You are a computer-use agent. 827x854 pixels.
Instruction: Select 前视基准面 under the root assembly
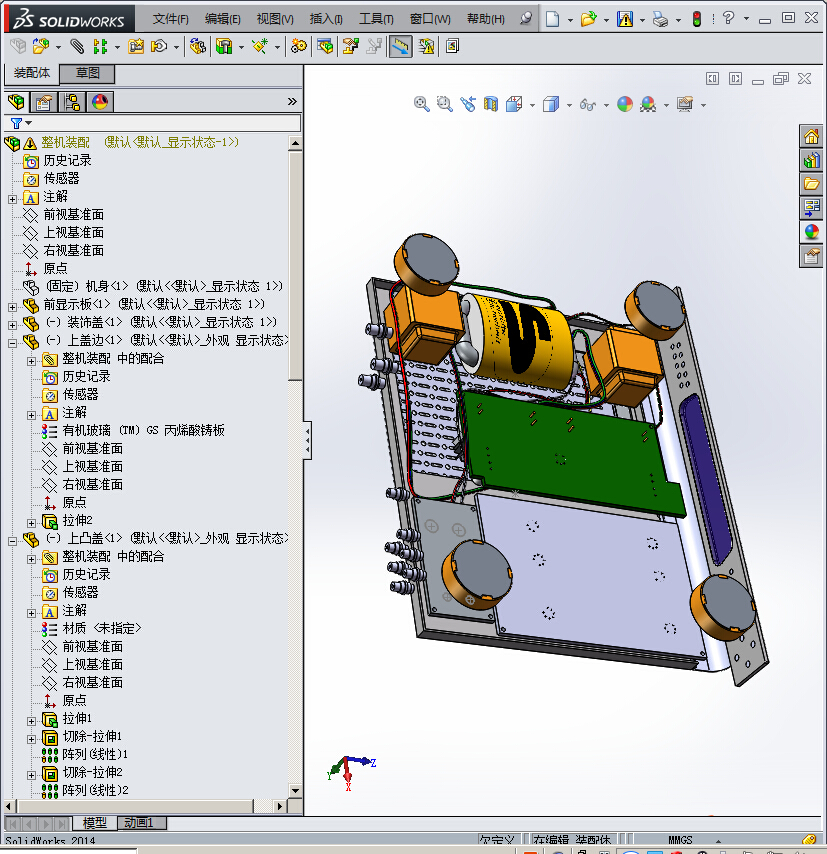click(74, 215)
